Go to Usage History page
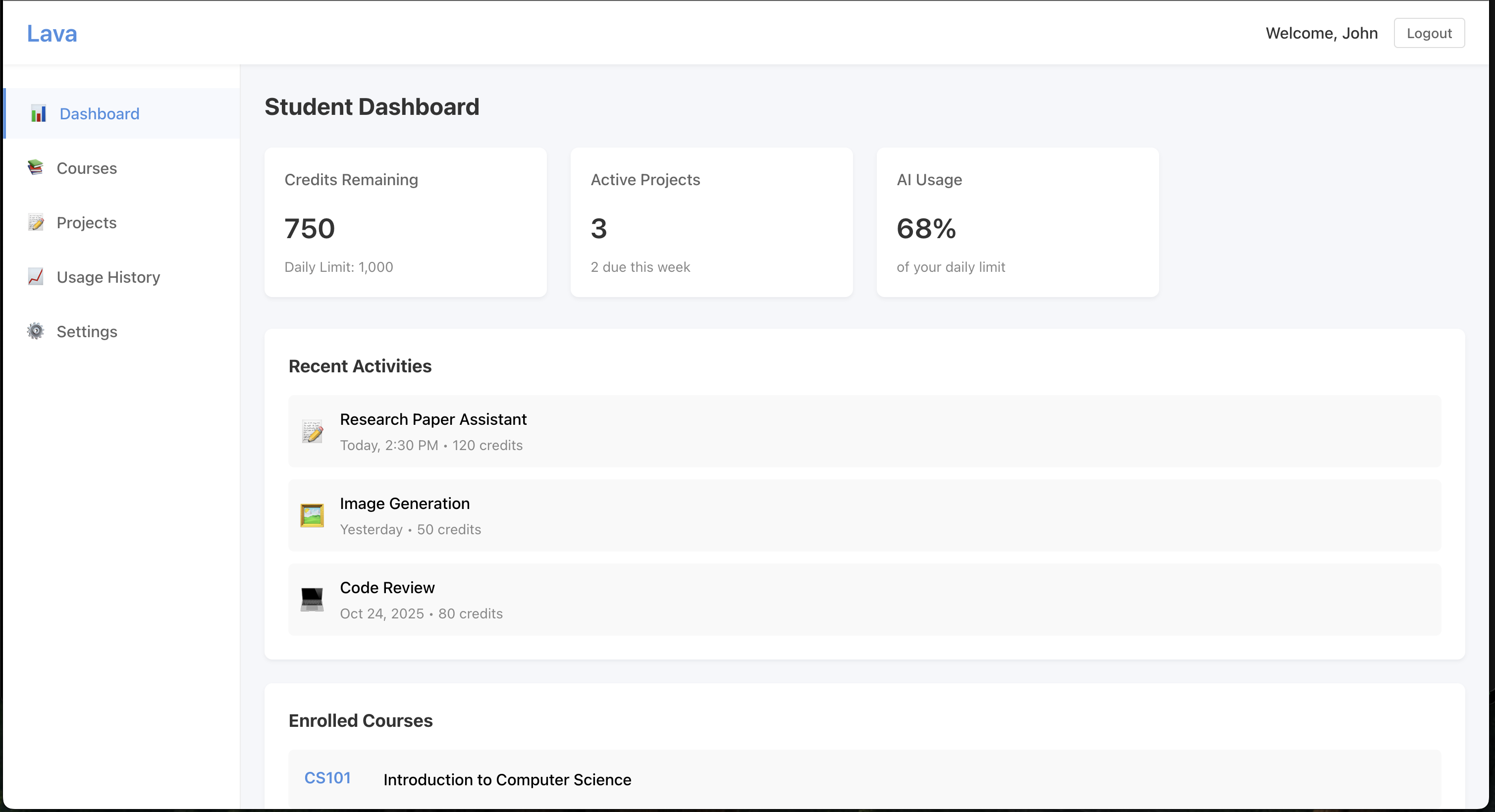Viewport: 1495px width, 812px height. click(x=108, y=277)
